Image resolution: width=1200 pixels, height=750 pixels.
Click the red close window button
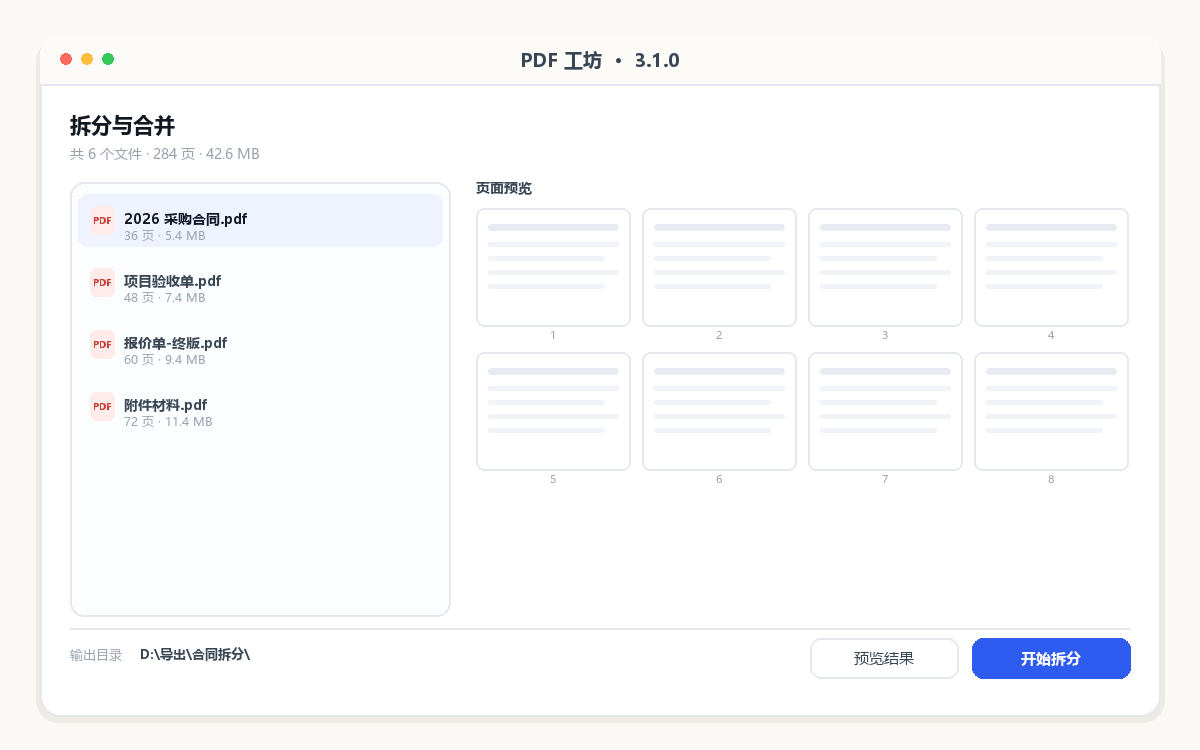coord(66,59)
